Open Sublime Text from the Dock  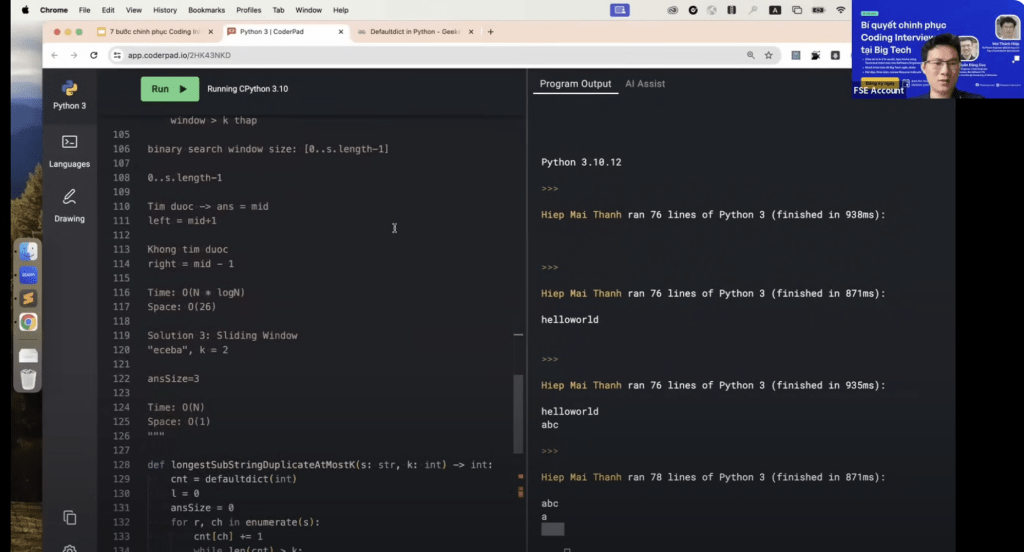pyautogui.click(x=28, y=299)
